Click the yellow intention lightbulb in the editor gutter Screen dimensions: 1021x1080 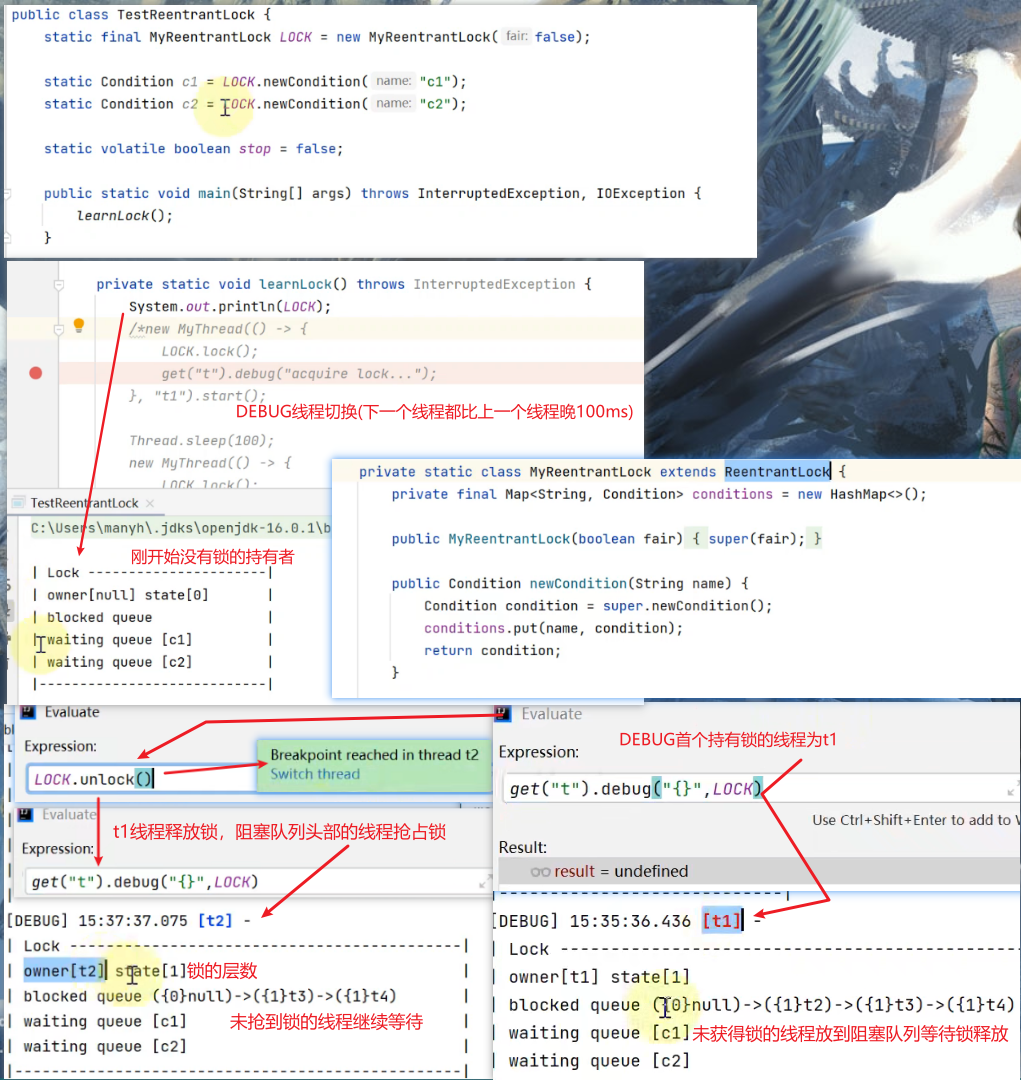(x=77, y=325)
